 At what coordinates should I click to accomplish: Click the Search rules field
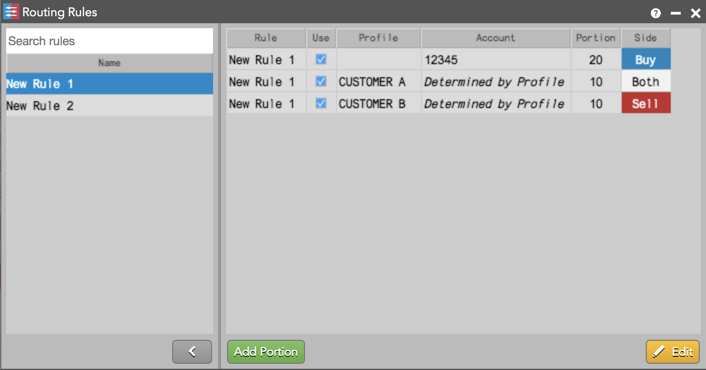click(x=109, y=41)
